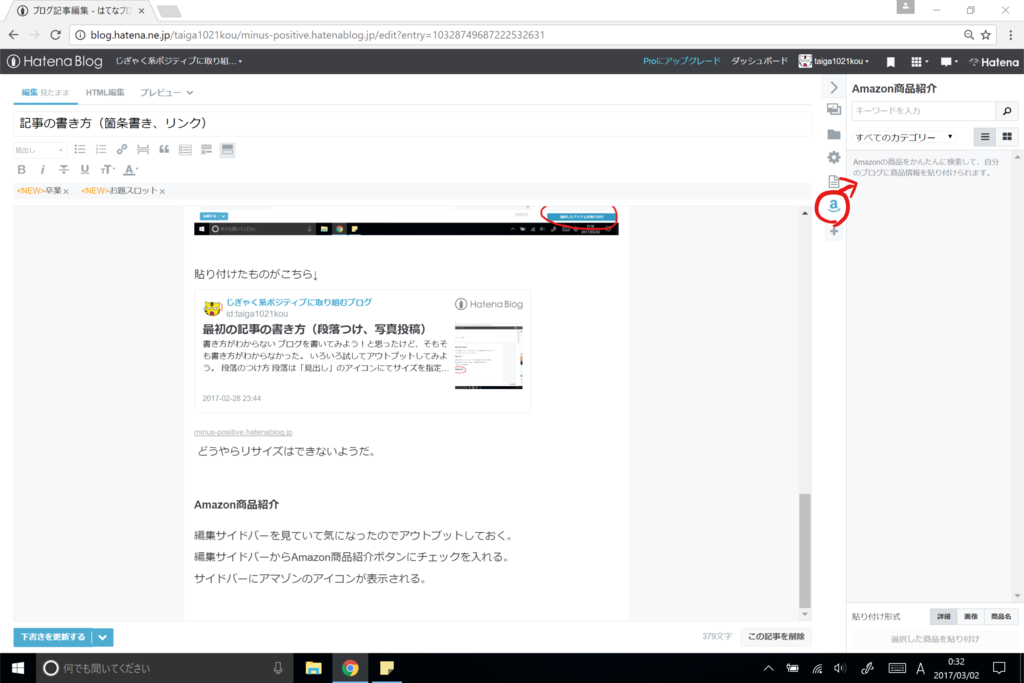Toggle unordered list formatting
The image size is (1024, 683).
click(x=79, y=149)
